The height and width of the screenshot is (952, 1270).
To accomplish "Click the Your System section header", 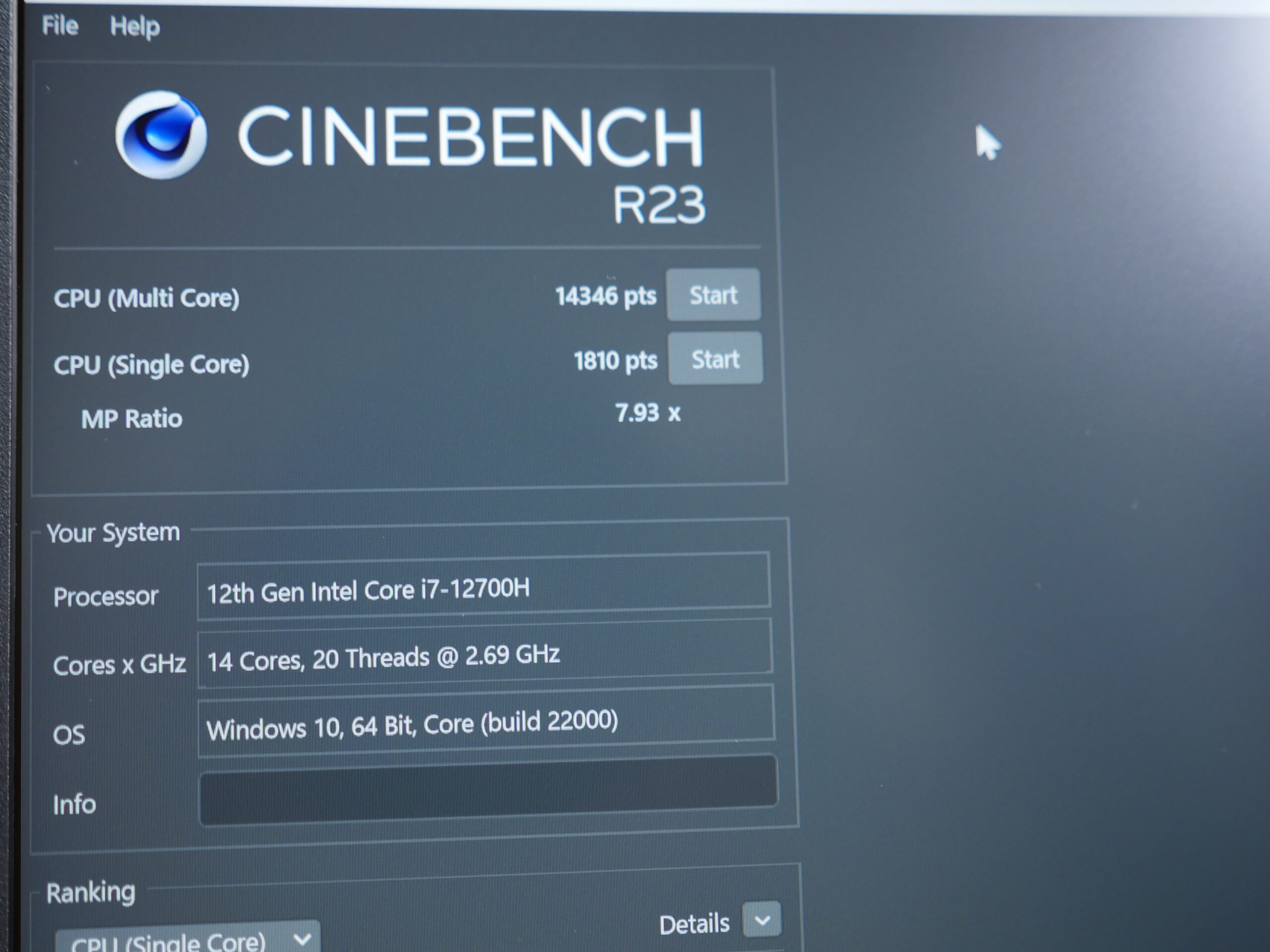I will (x=113, y=533).
